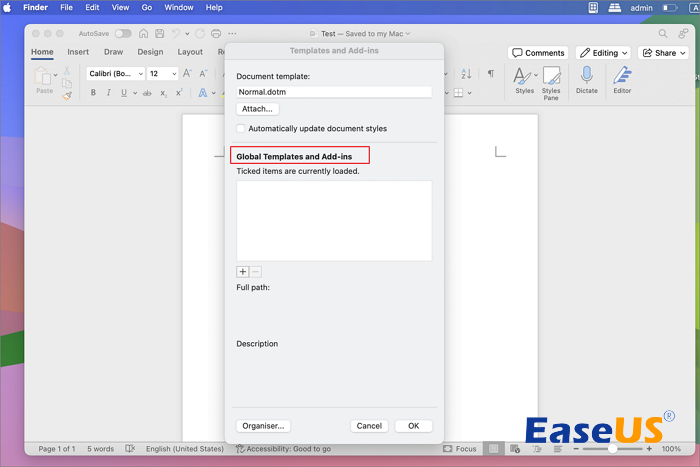Click Cancel in Templates dialog
The width and height of the screenshot is (700, 467).
369,426
